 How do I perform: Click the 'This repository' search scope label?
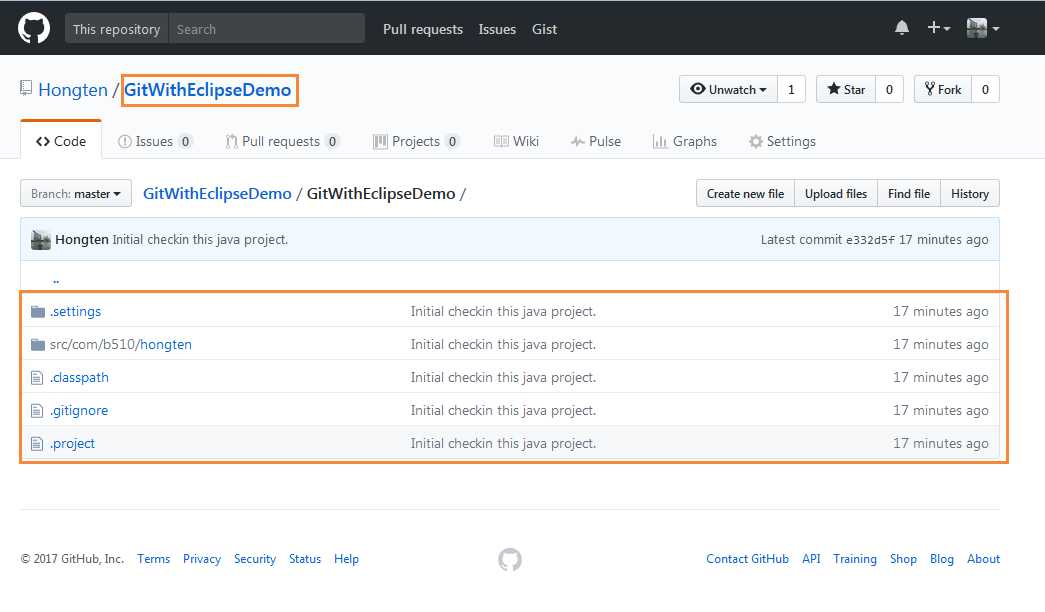coord(117,29)
